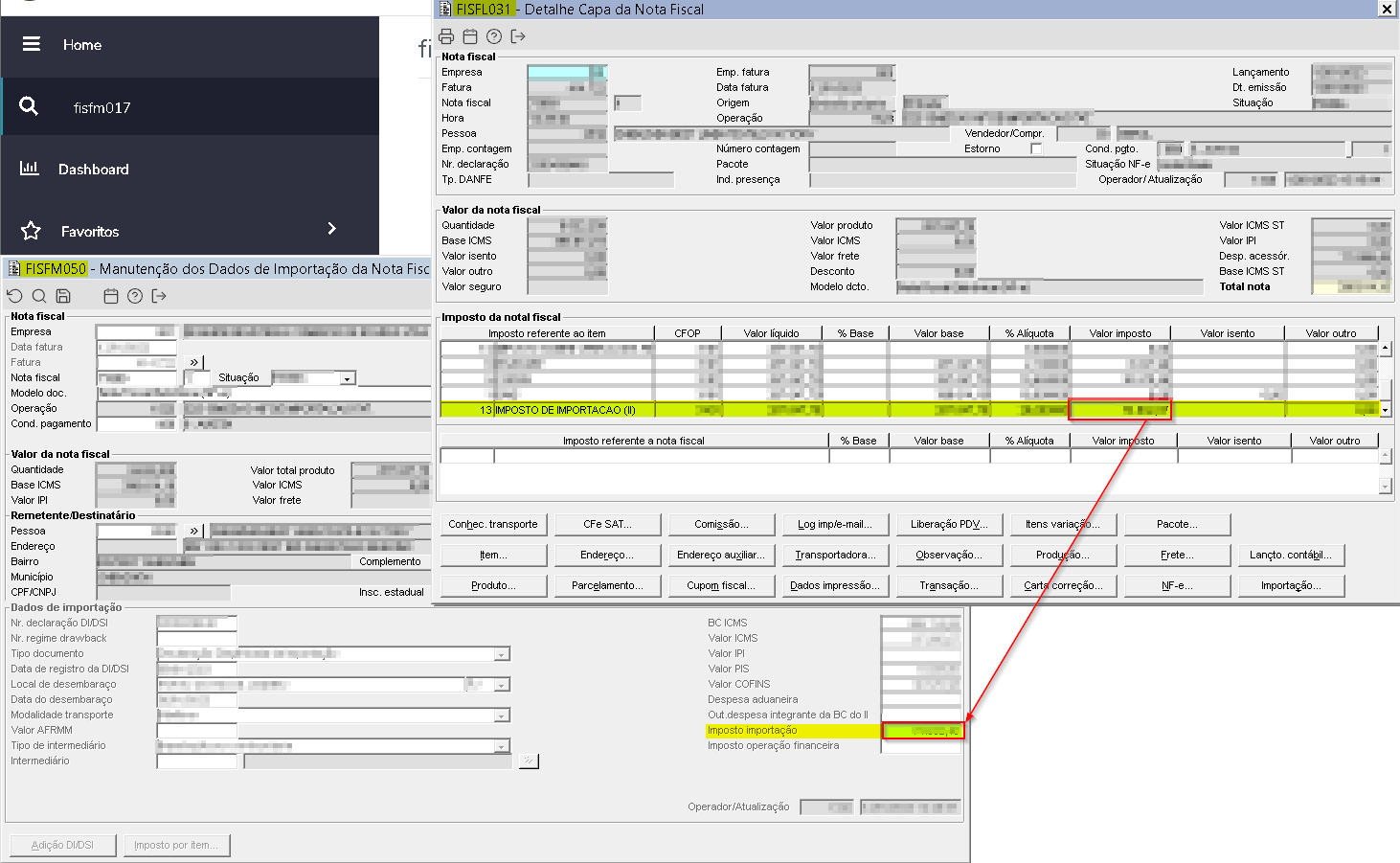Select Favoritos in the sidebar menu

tap(90, 232)
